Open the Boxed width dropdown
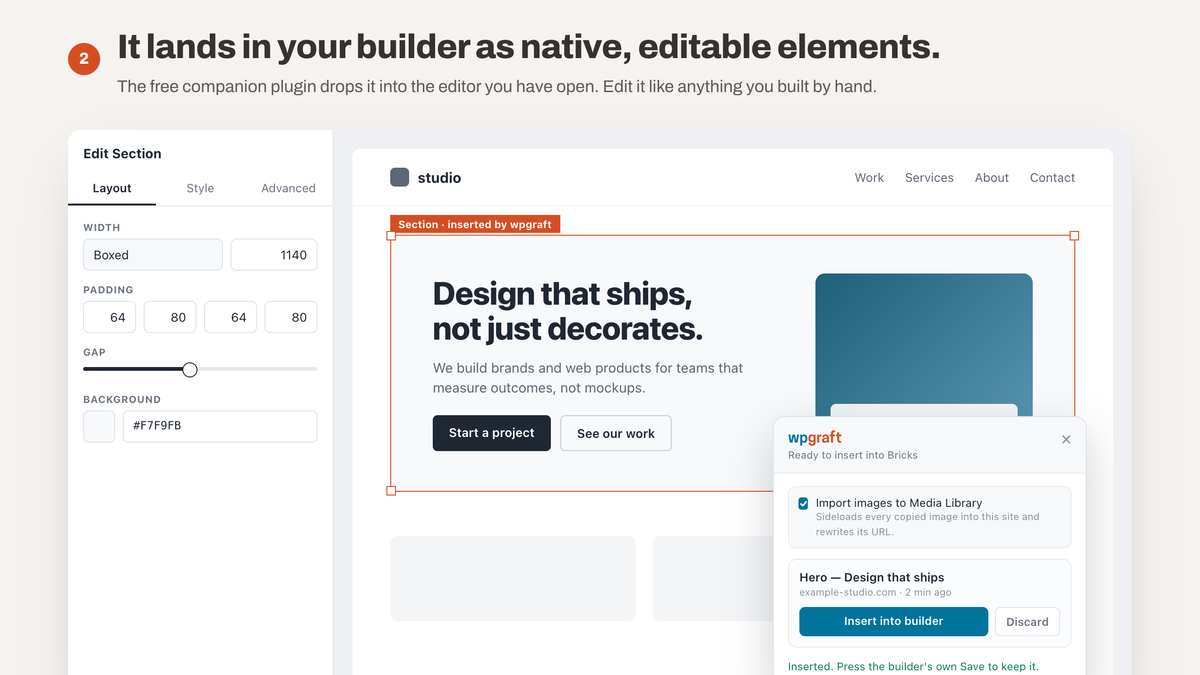This screenshot has height=675, width=1200. pos(153,255)
